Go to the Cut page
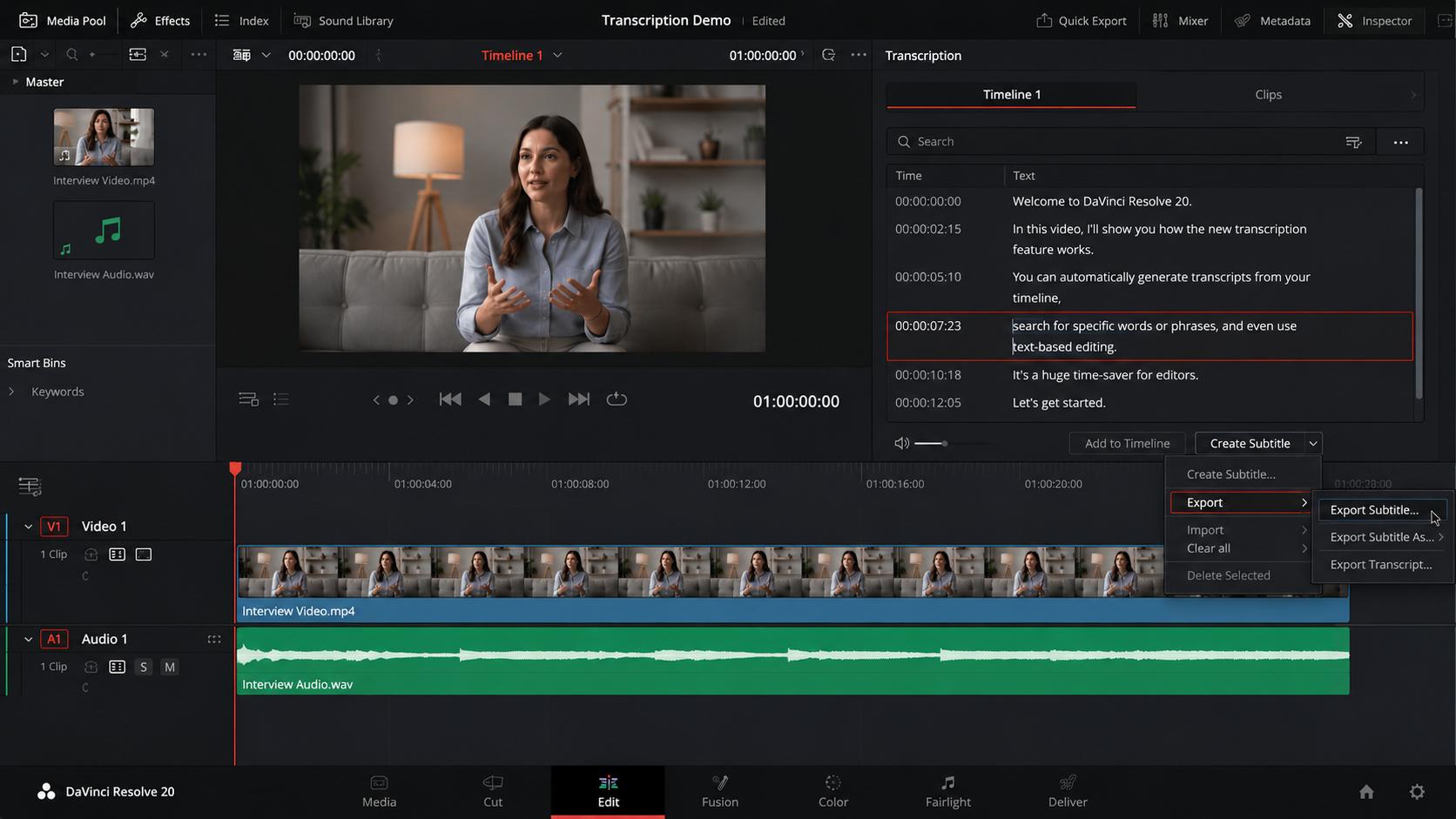Image resolution: width=1456 pixels, height=819 pixels. pyautogui.click(x=493, y=791)
